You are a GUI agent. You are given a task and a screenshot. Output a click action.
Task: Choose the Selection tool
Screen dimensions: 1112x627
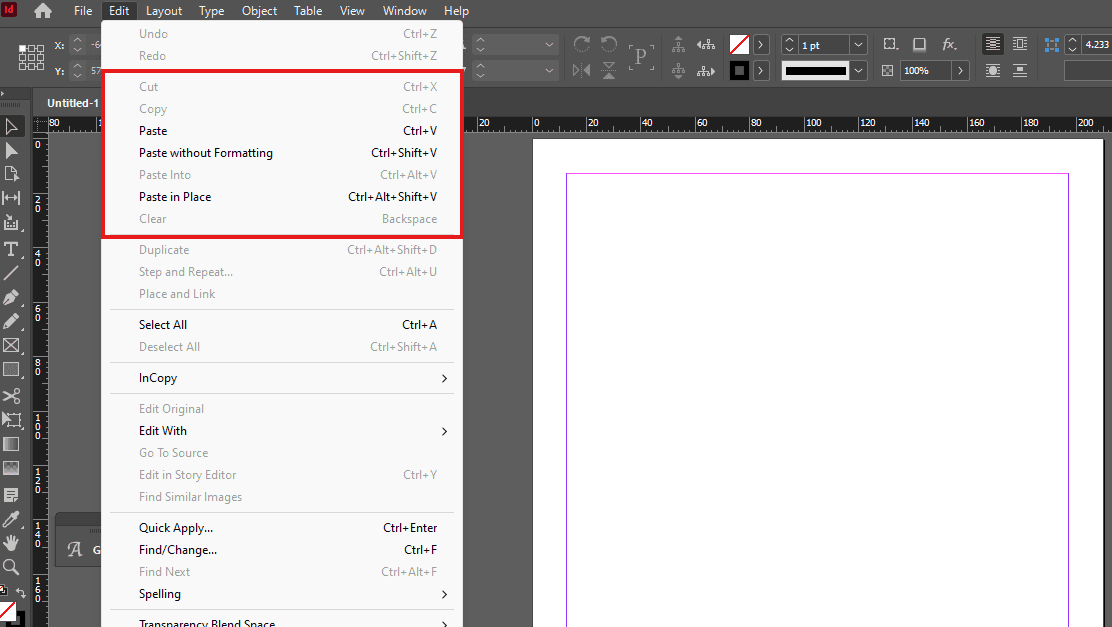pos(12,125)
